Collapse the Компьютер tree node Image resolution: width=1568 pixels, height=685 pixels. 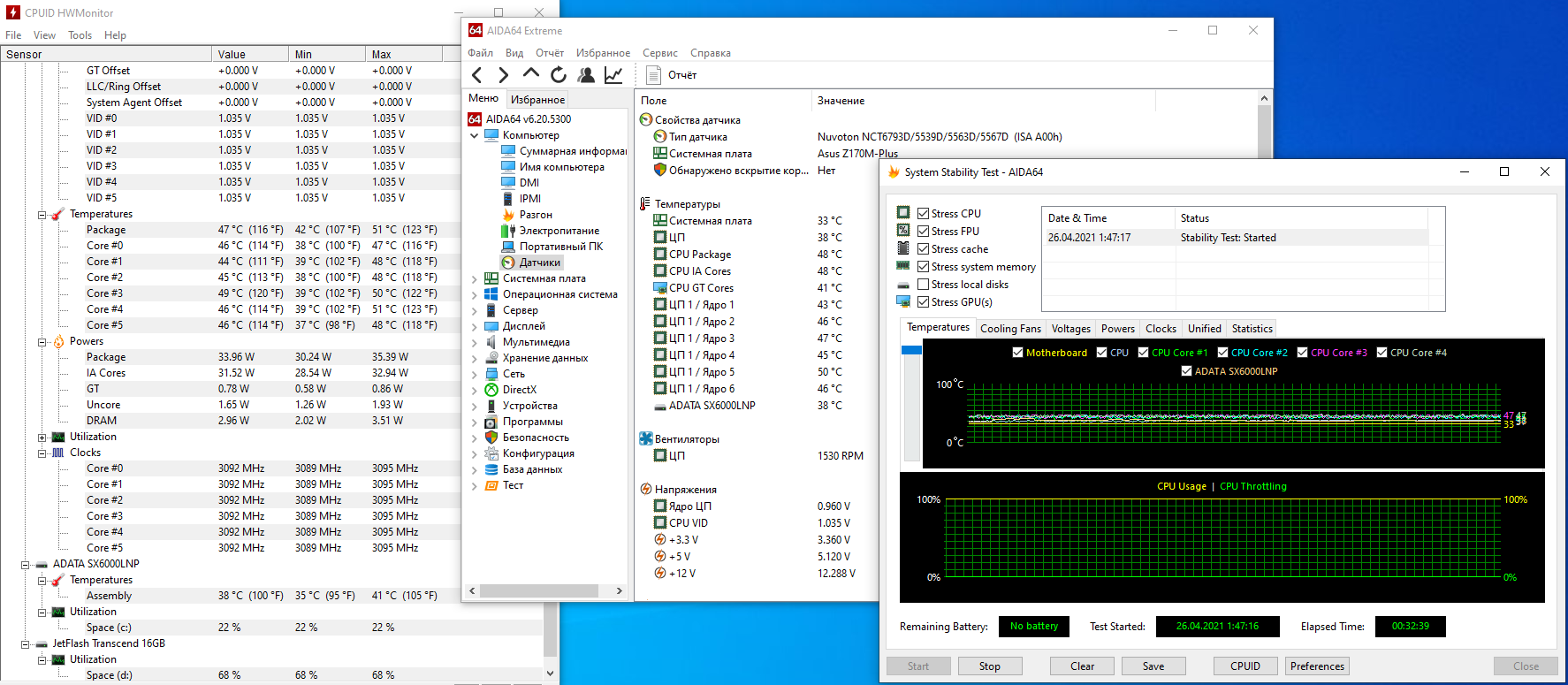[474, 135]
